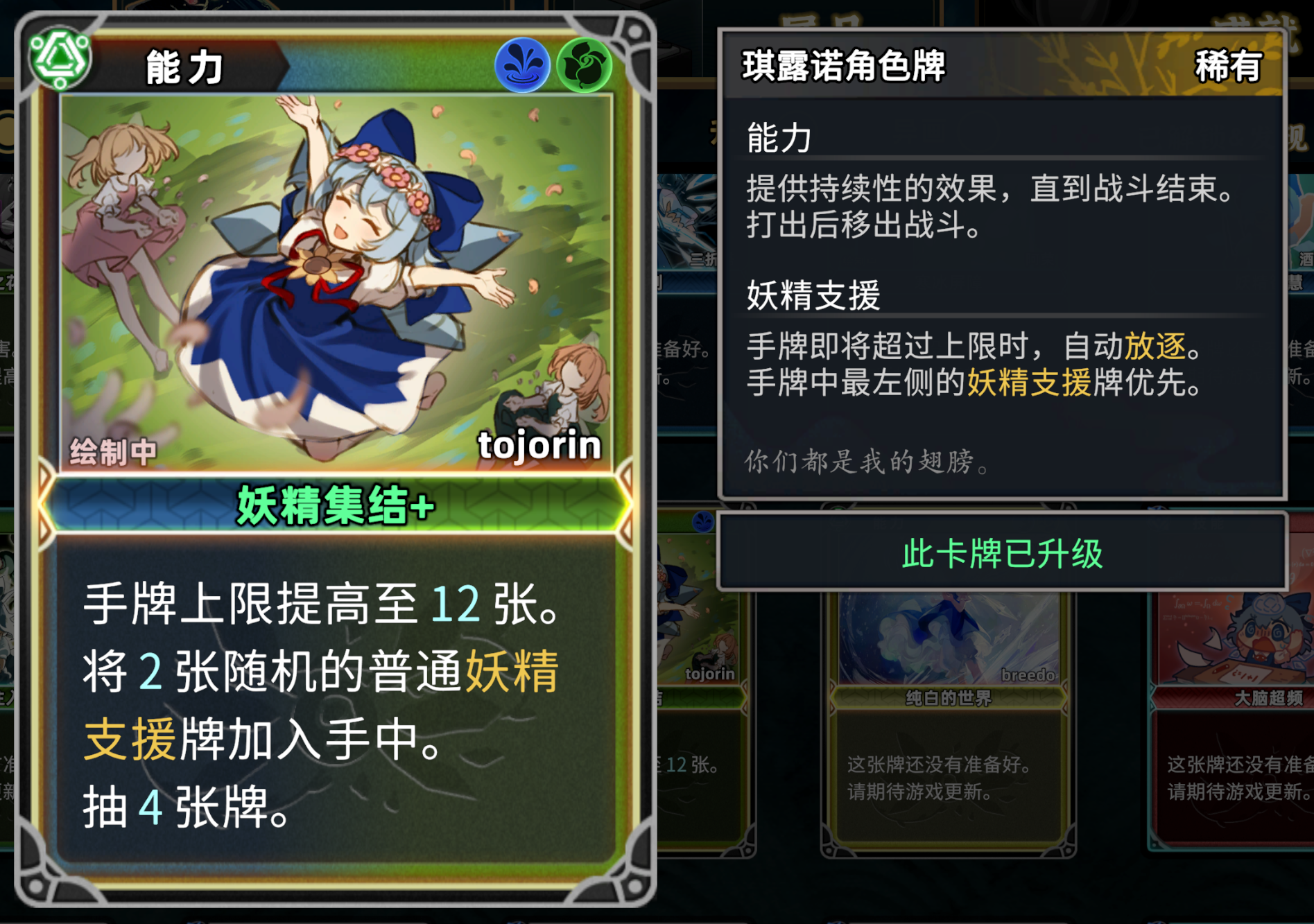
Task: Click the 绘制中 work-in-progress label
Action: [x=113, y=452]
